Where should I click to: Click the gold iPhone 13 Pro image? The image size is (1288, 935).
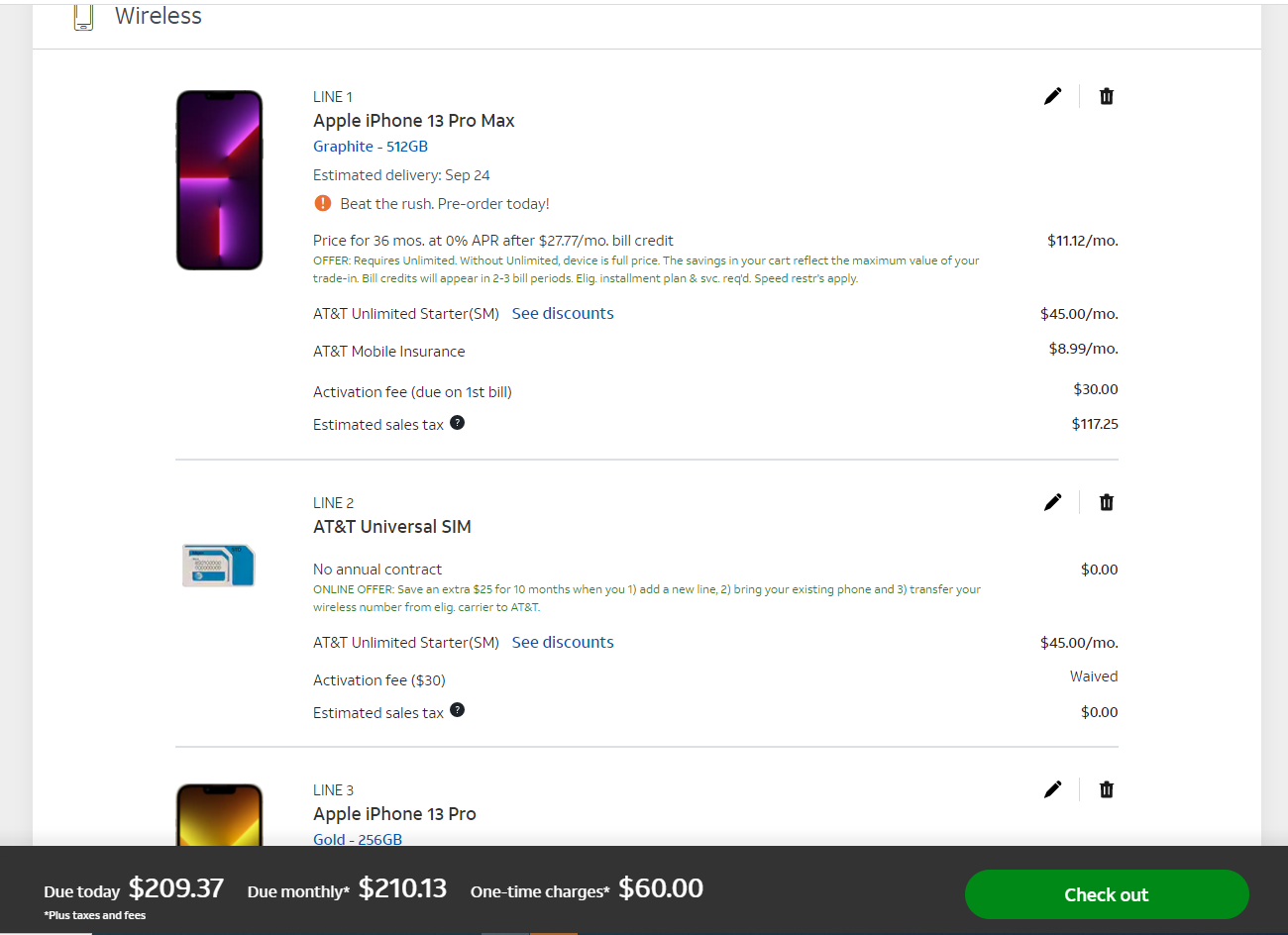click(x=219, y=815)
